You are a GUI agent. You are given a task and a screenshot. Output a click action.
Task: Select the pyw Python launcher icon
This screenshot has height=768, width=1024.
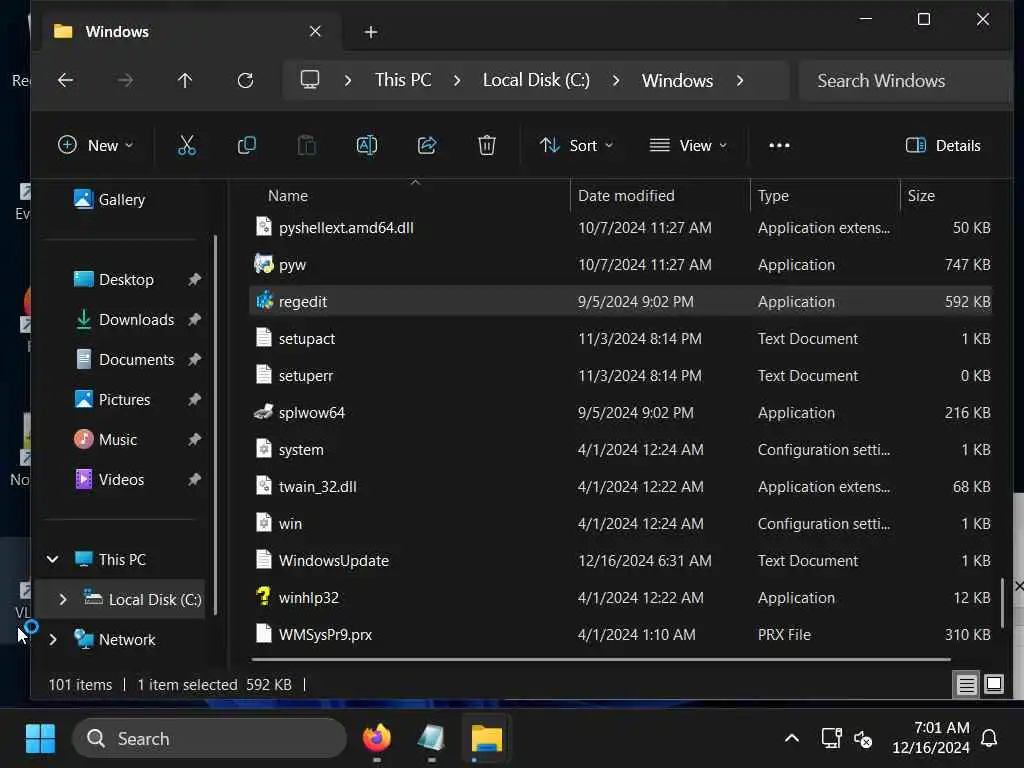[x=264, y=264]
